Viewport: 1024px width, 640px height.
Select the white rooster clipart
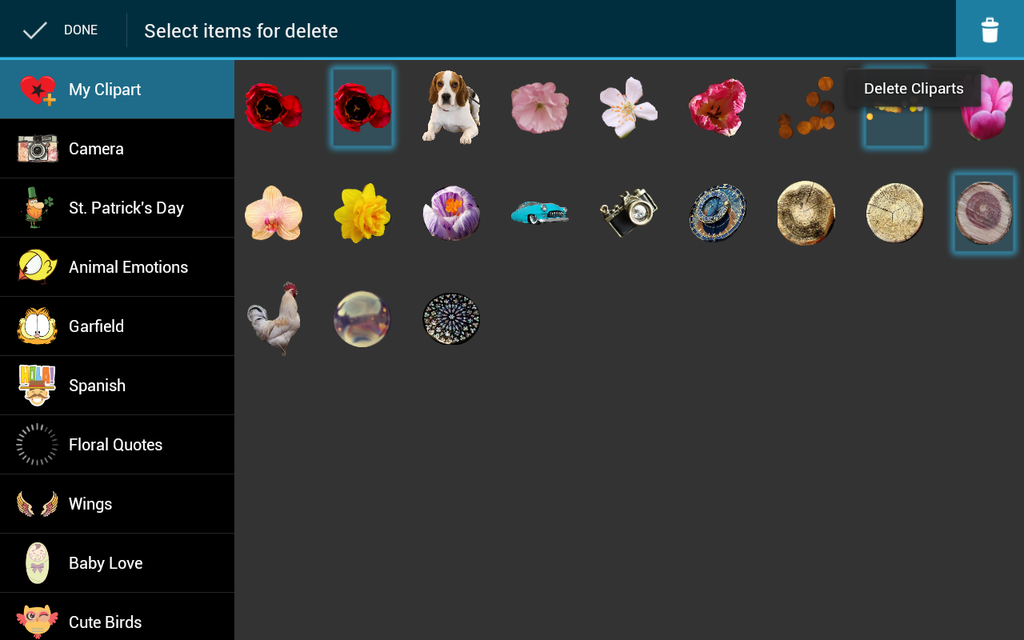point(274,319)
